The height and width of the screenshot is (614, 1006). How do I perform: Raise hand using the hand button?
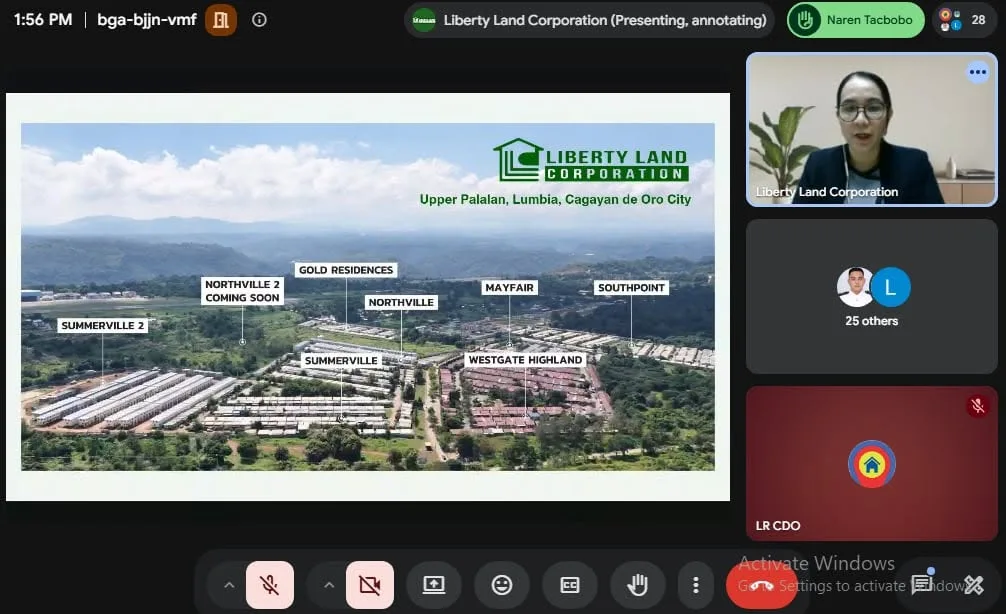point(637,584)
